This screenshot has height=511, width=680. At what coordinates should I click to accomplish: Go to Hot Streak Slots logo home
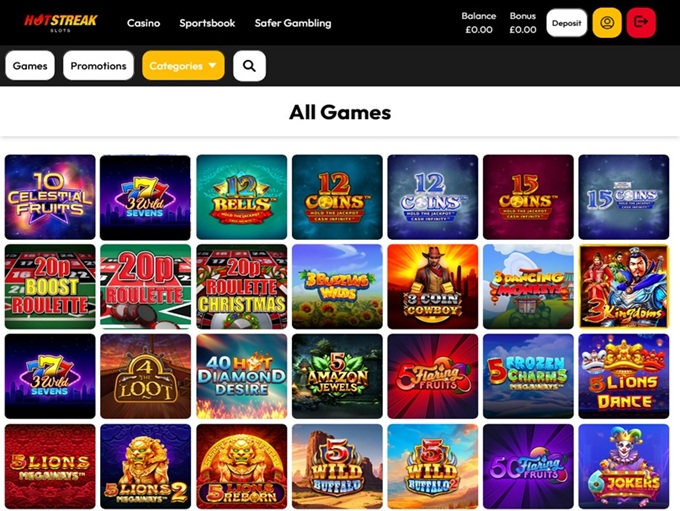coord(60,23)
